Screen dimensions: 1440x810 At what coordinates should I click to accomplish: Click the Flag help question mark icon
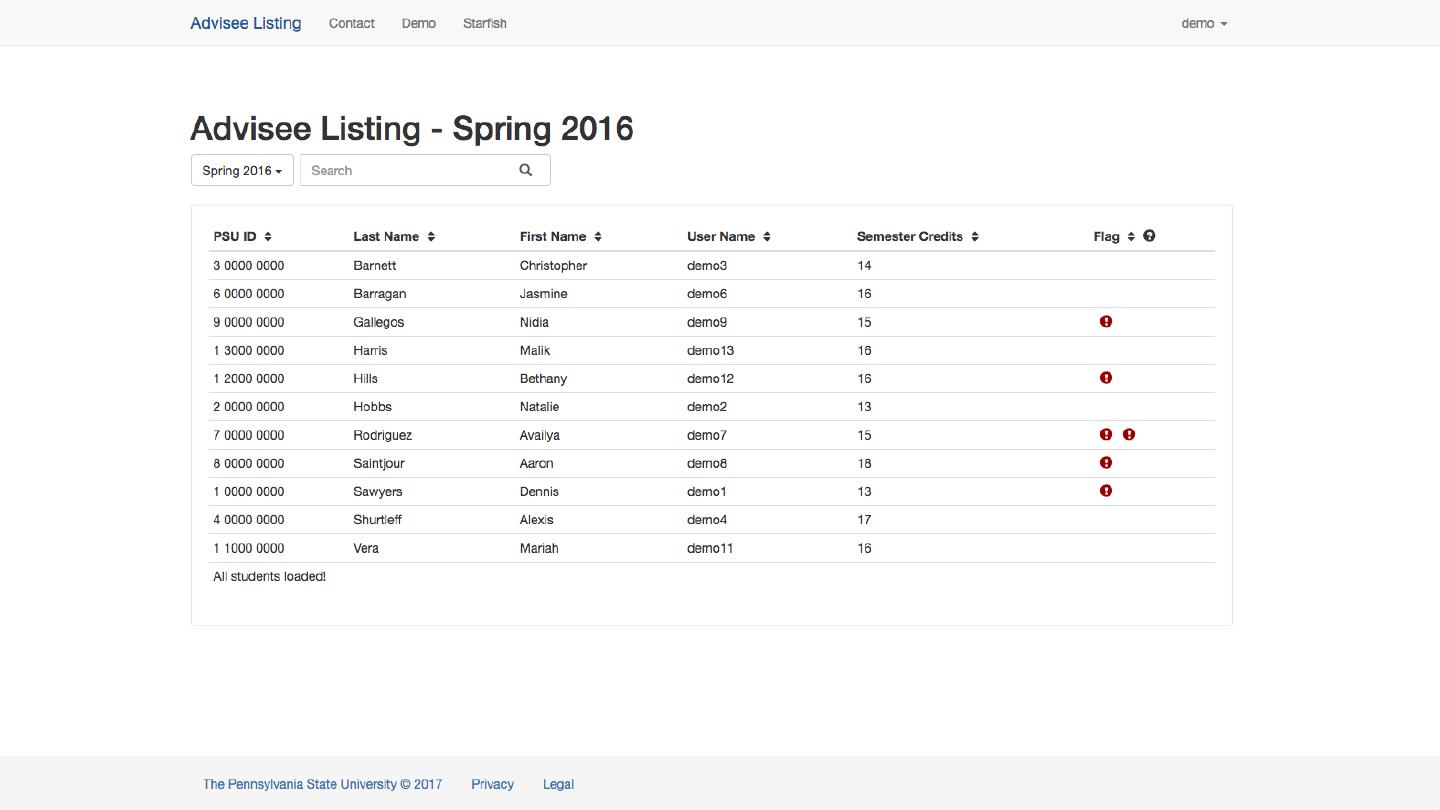(1149, 236)
